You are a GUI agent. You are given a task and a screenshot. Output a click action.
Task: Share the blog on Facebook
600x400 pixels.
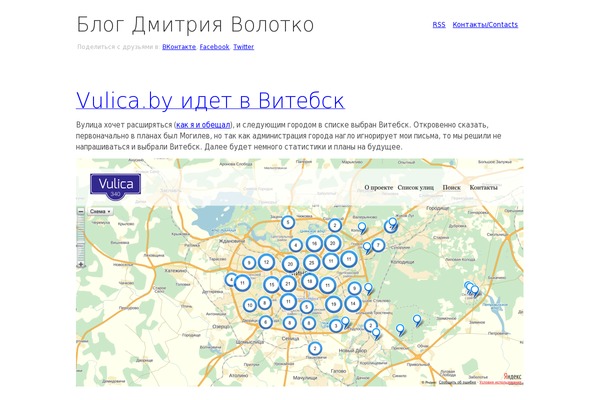click(x=214, y=47)
